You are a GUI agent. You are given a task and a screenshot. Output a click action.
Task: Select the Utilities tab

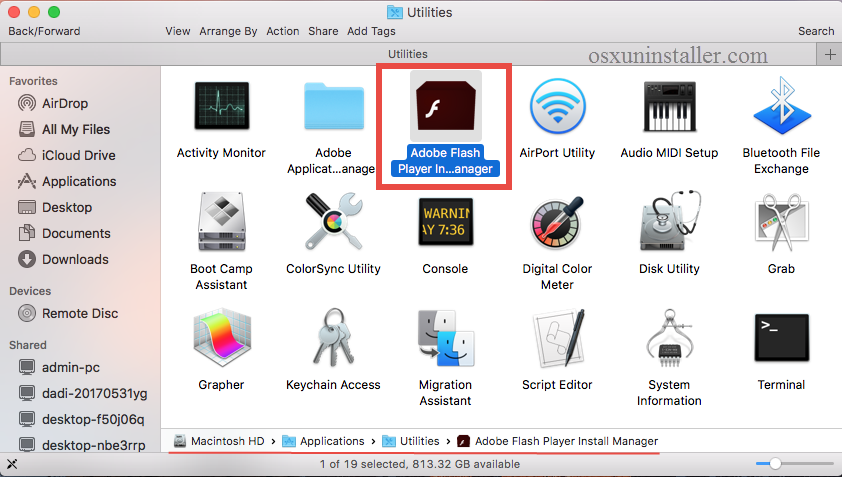(x=408, y=54)
